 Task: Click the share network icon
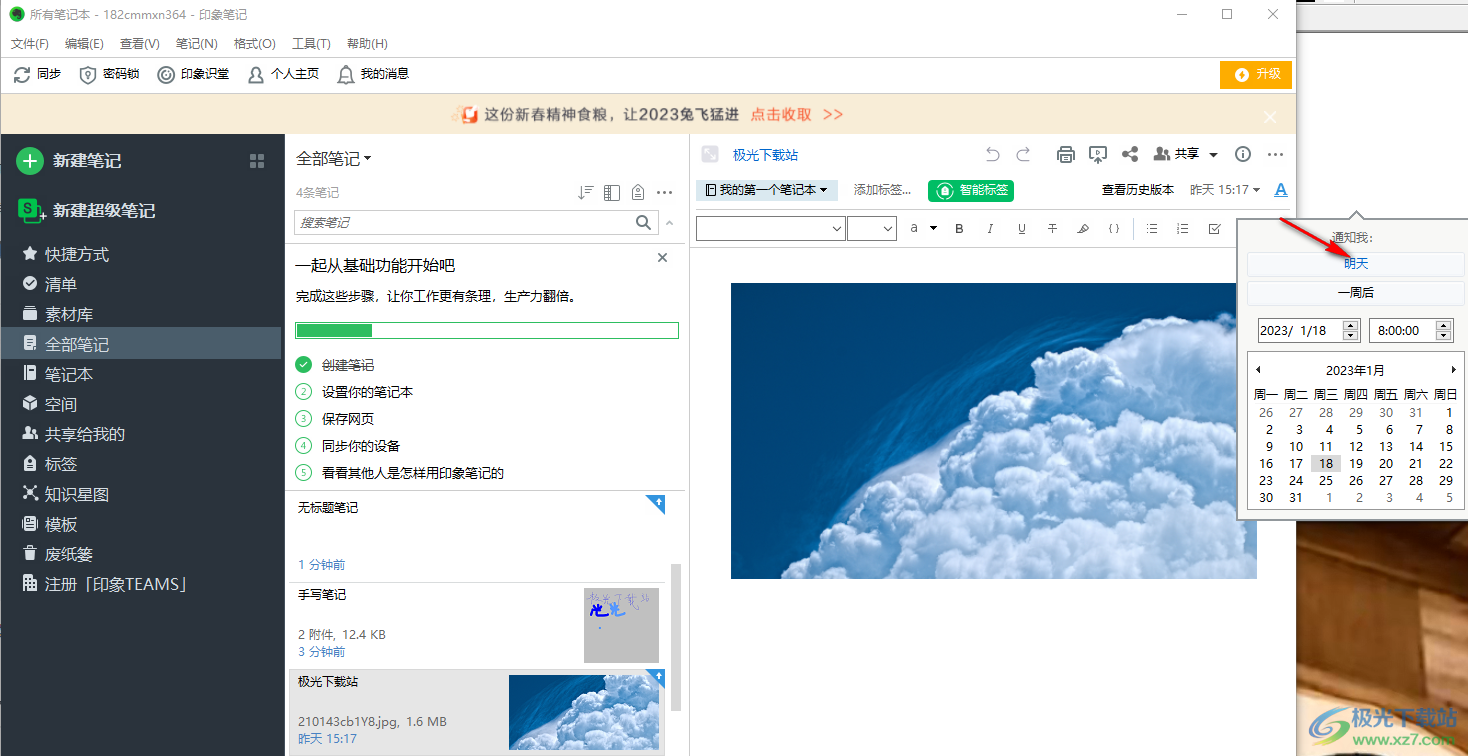1130,154
